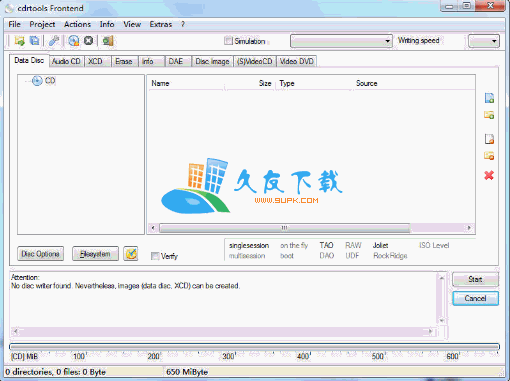Click the add folder icon on right side
This screenshot has width=510, height=381.
tap(489, 115)
